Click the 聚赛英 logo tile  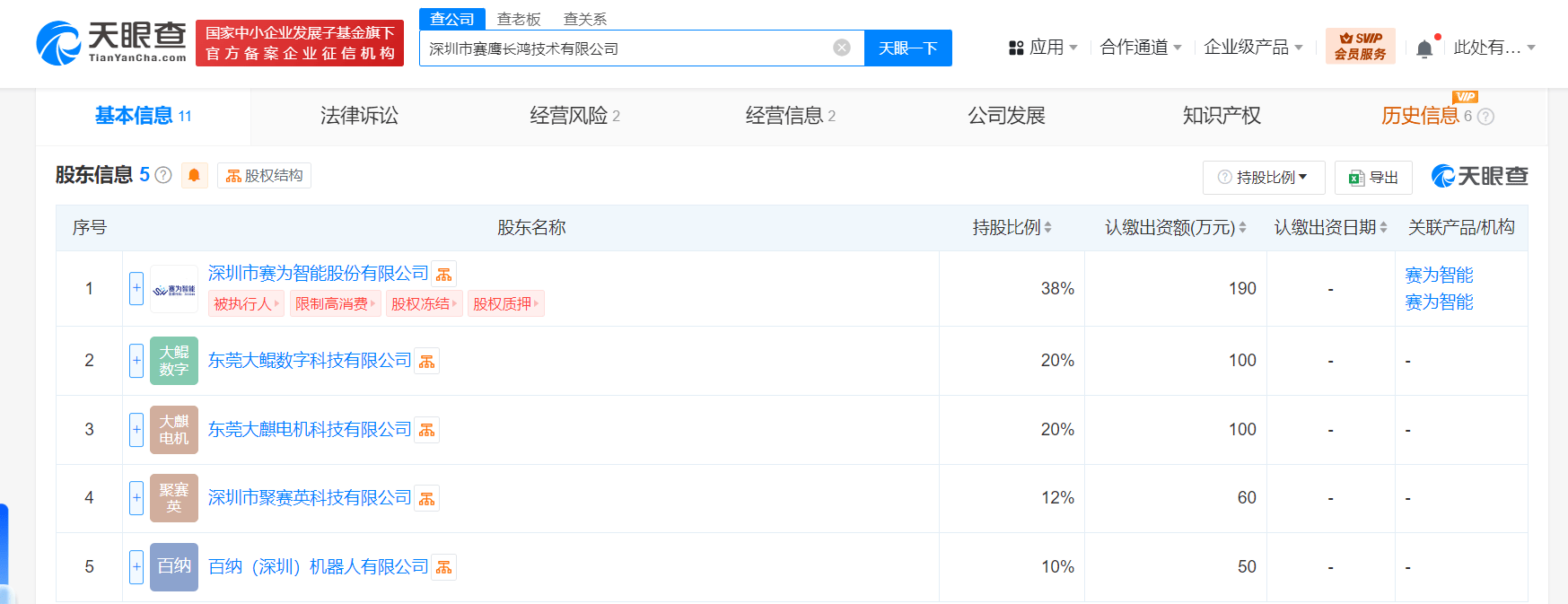[x=174, y=498]
